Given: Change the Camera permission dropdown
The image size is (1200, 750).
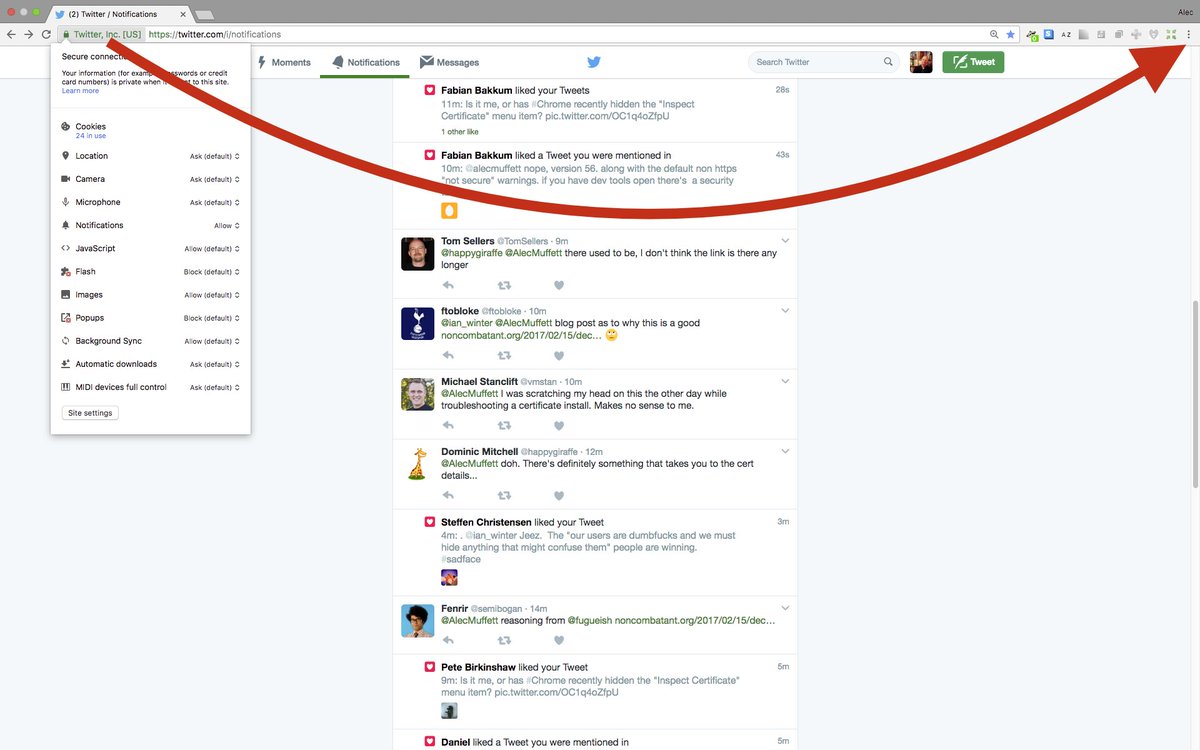Looking at the screenshot, I should (215, 179).
